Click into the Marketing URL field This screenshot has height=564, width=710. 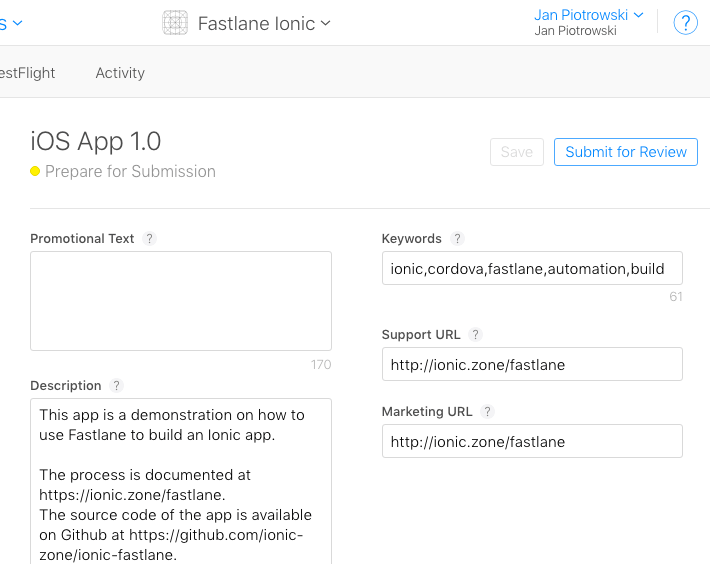pos(532,441)
